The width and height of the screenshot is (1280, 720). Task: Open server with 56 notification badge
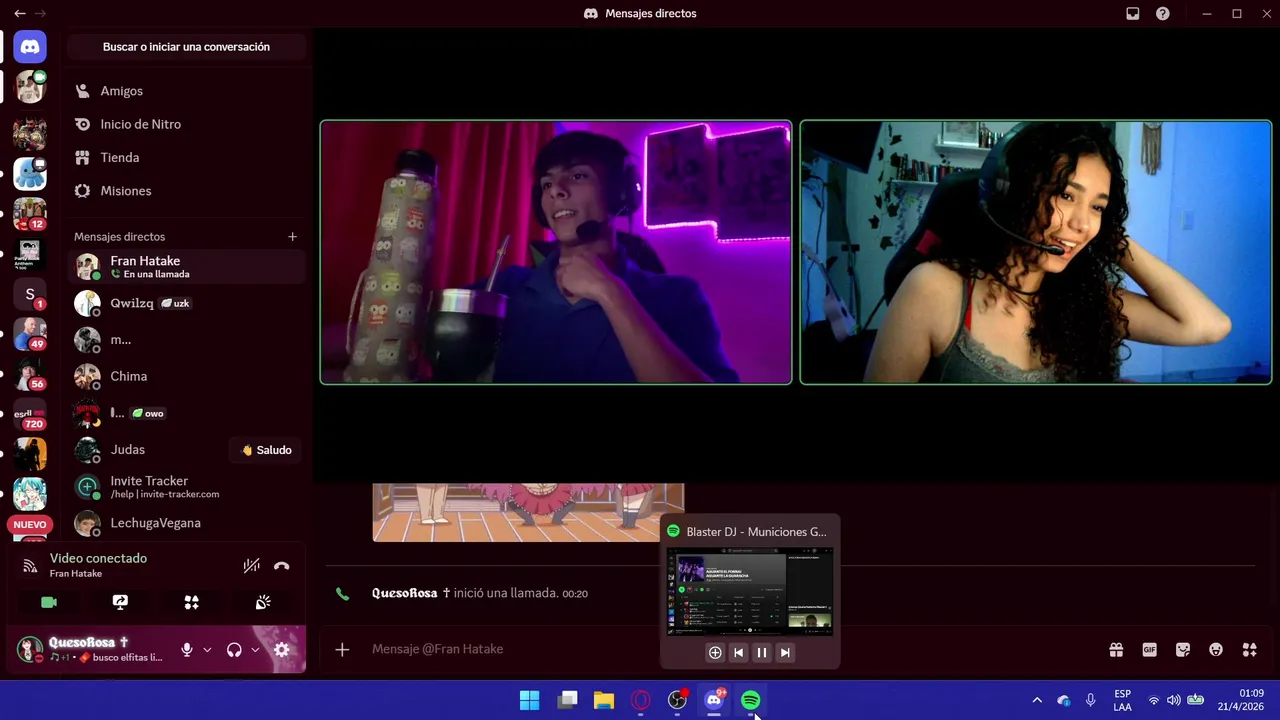[x=30, y=374]
